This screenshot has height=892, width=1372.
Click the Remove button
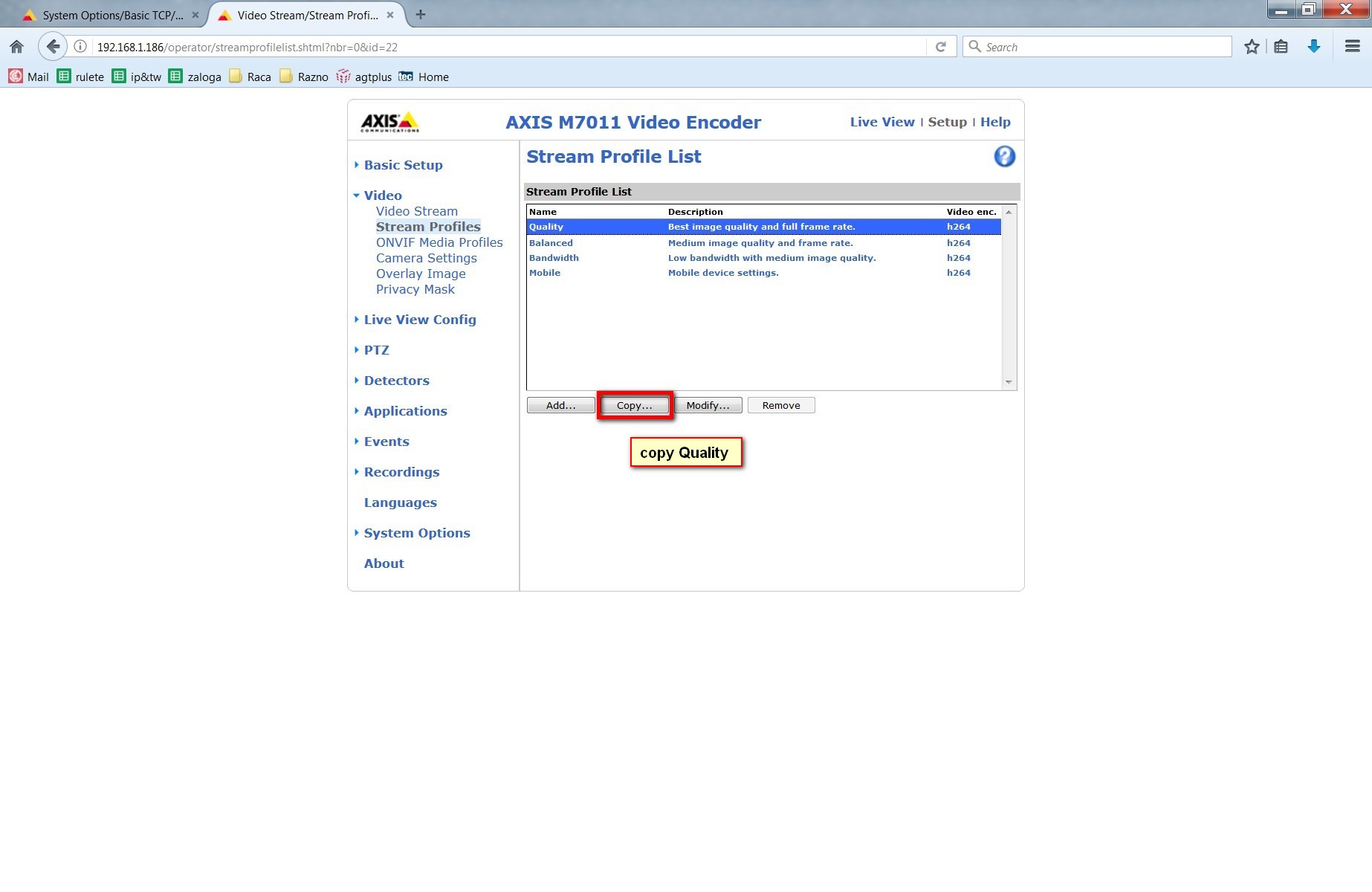click(781, 405)
